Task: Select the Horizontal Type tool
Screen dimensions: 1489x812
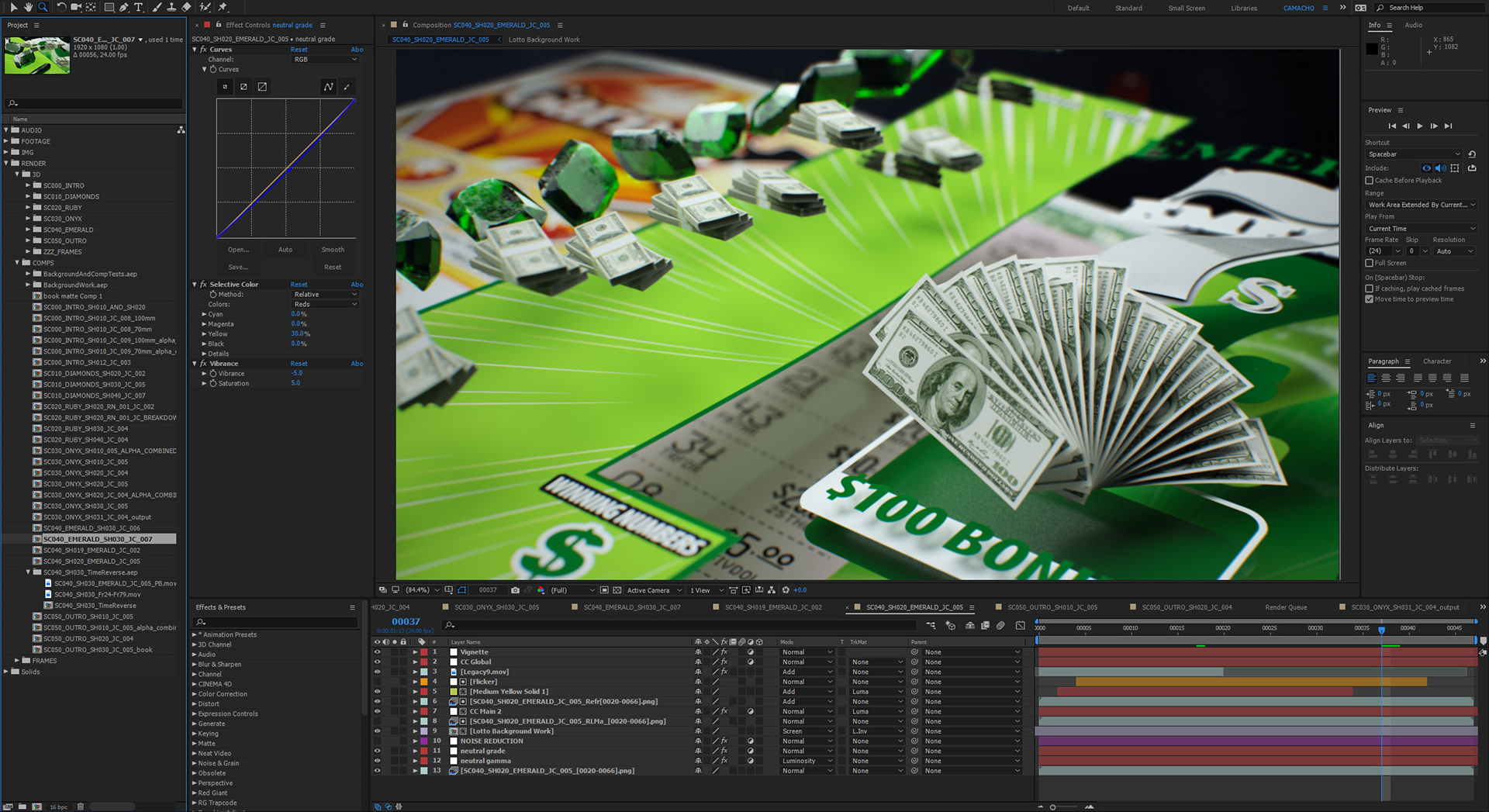Action: pyautogui.click(x=139, y=7)
